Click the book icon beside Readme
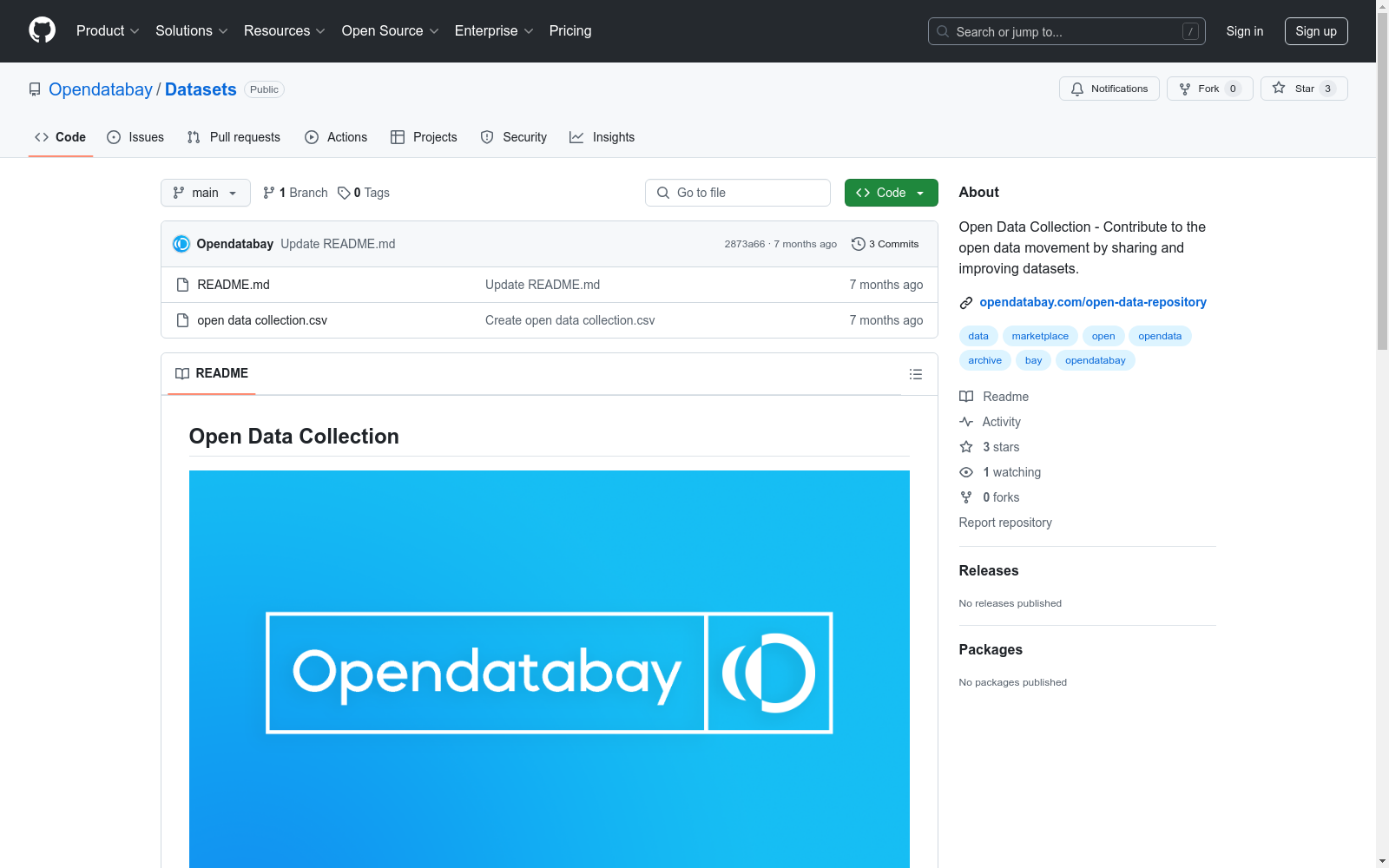Viewport: 1389px width, 868px height. [966, 397]
